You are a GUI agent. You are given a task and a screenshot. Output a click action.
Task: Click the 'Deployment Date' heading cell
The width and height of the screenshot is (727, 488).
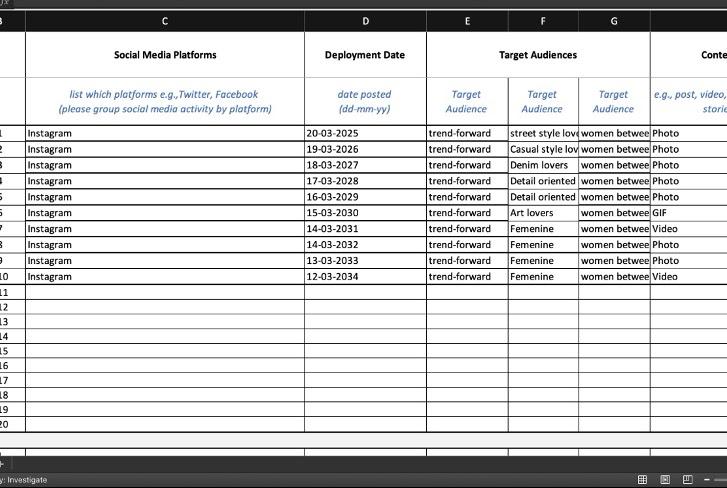point(365,55)
